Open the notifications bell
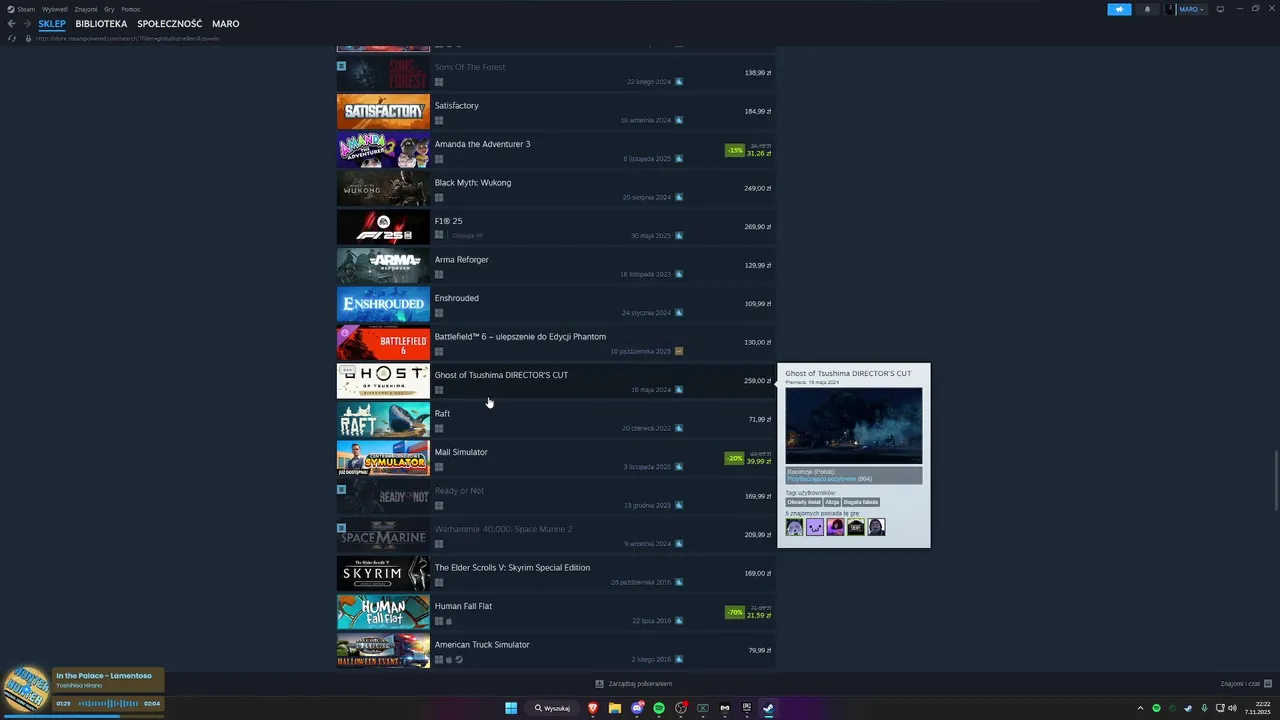The height and width of the screenshot is (720, 1280). click(1147, 9)
